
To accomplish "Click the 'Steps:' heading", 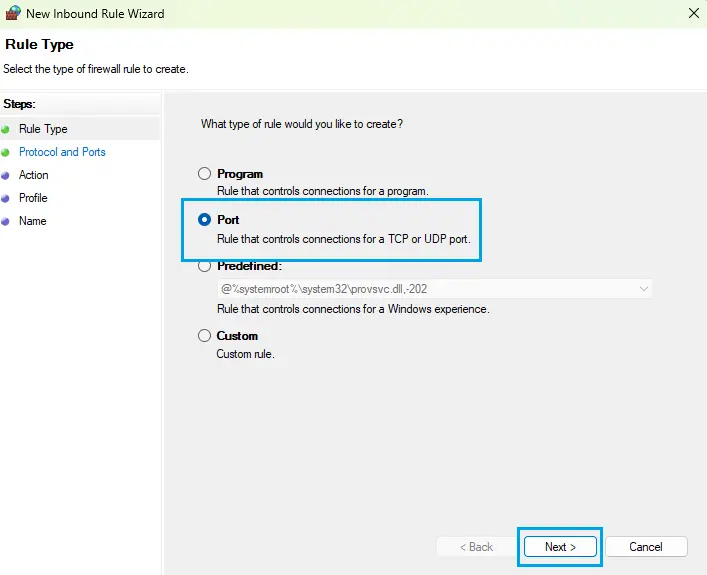I will click(19, 104).
